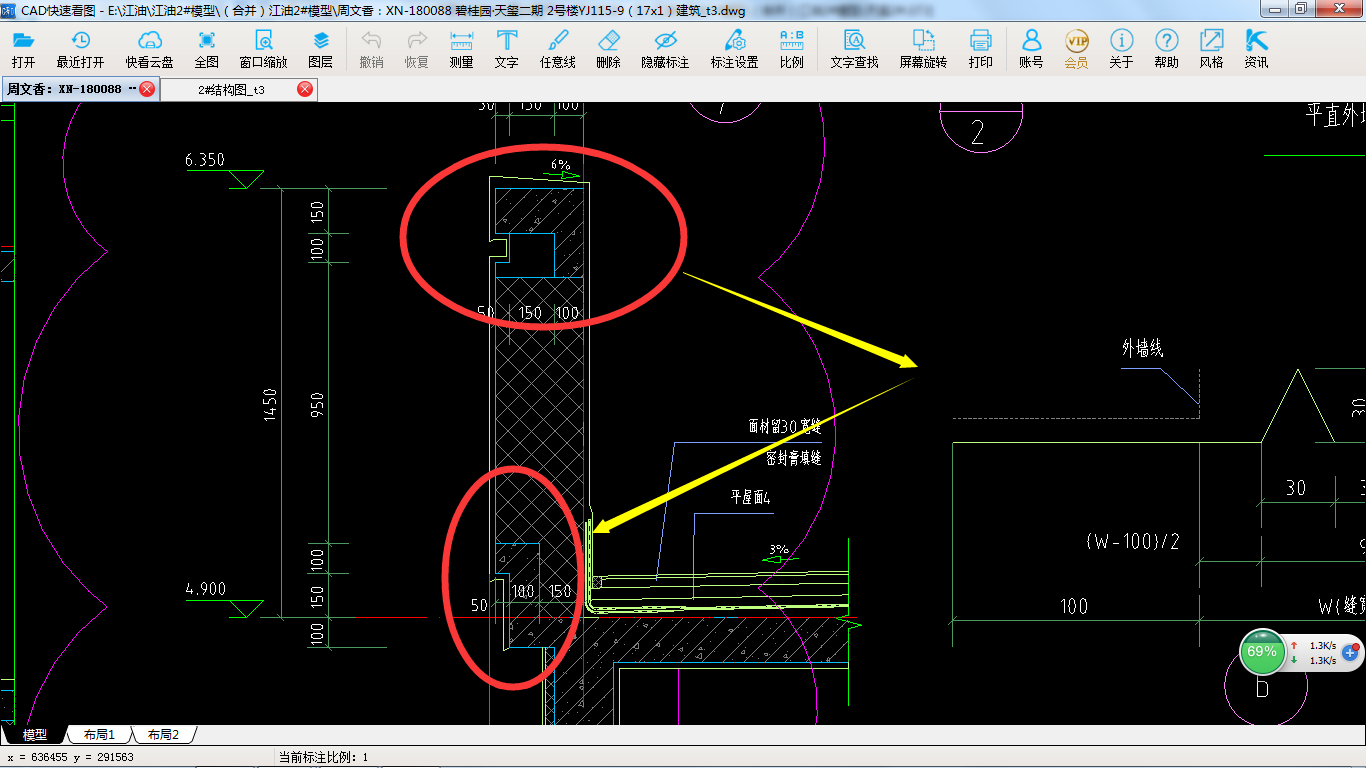Screen dimensions: 1366x768
Task: Click the 6% slope label
Action: [x=560, y=164]
